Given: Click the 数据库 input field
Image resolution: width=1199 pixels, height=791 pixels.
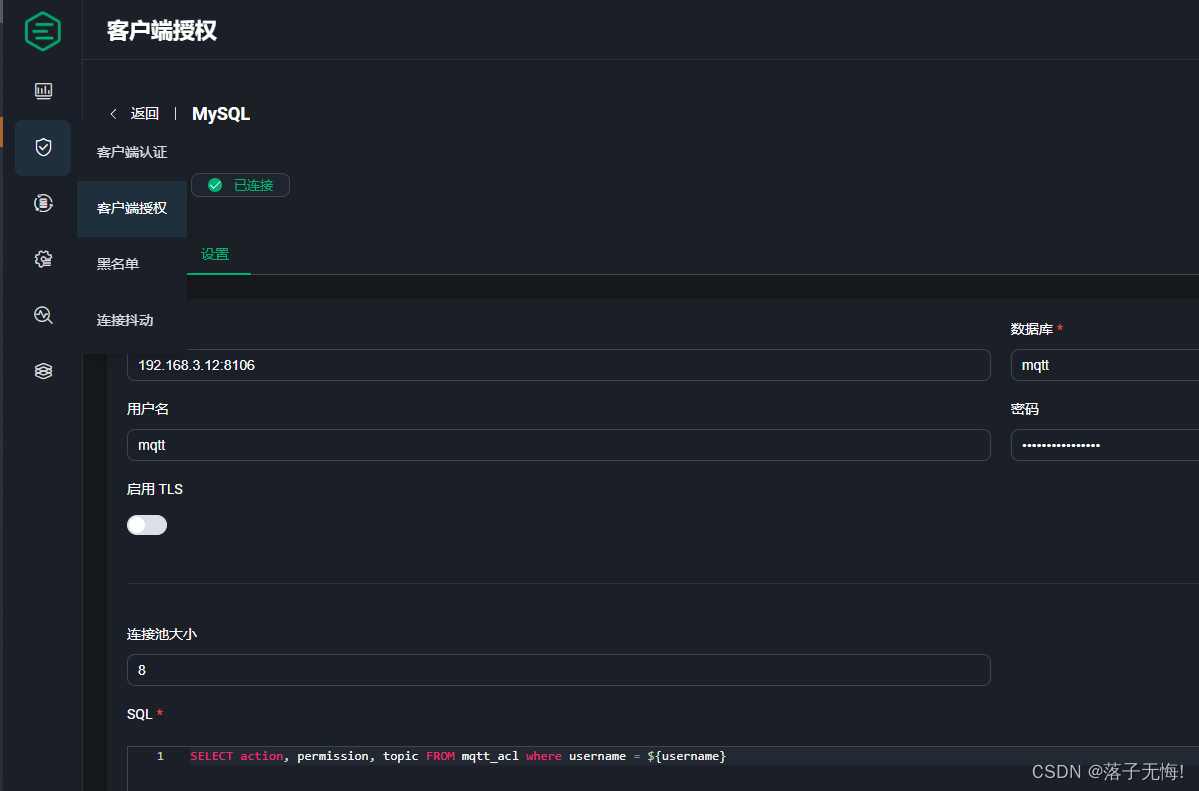Looking at the screenshot, I should 1105,365.
